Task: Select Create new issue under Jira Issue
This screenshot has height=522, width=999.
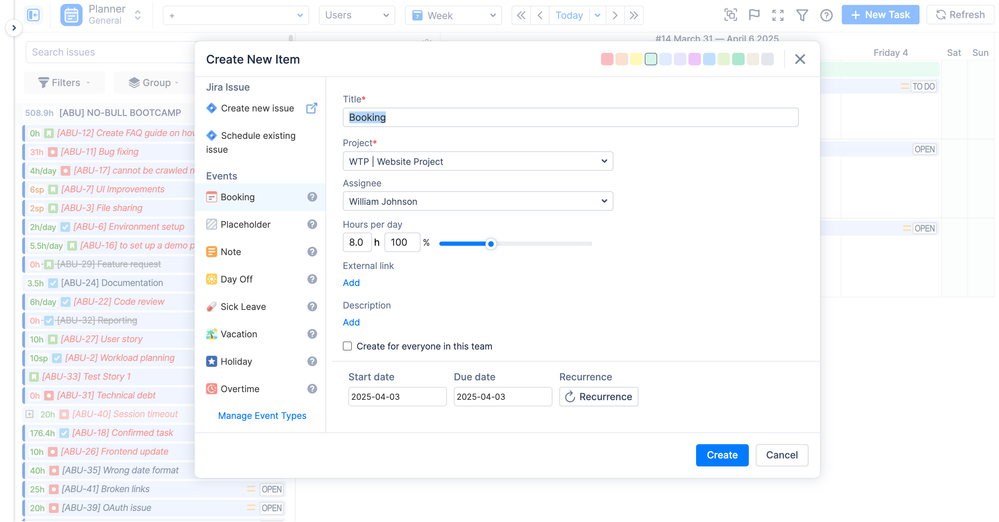Action: 257,108
